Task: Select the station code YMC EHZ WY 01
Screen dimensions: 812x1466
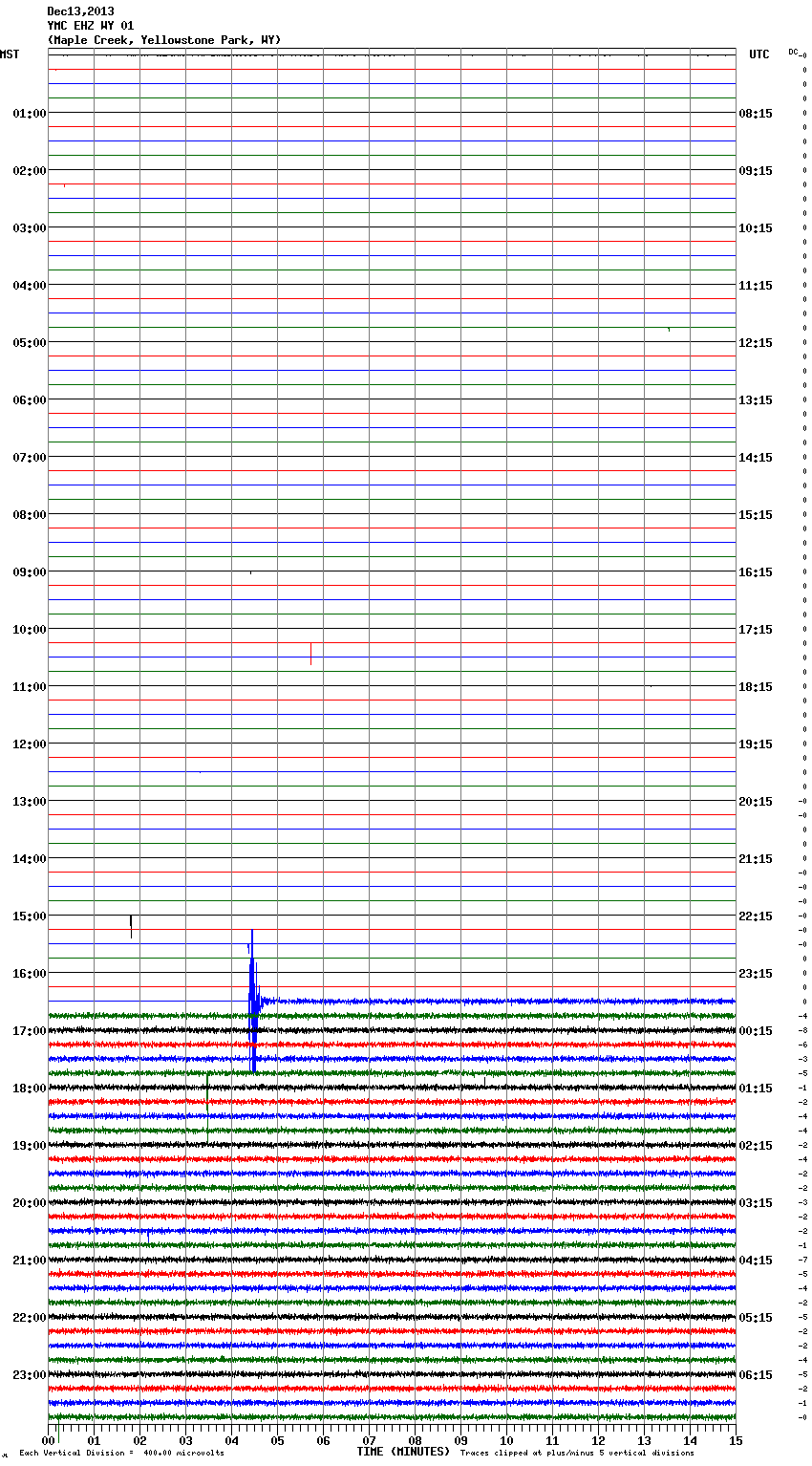Action: (91, 26)
